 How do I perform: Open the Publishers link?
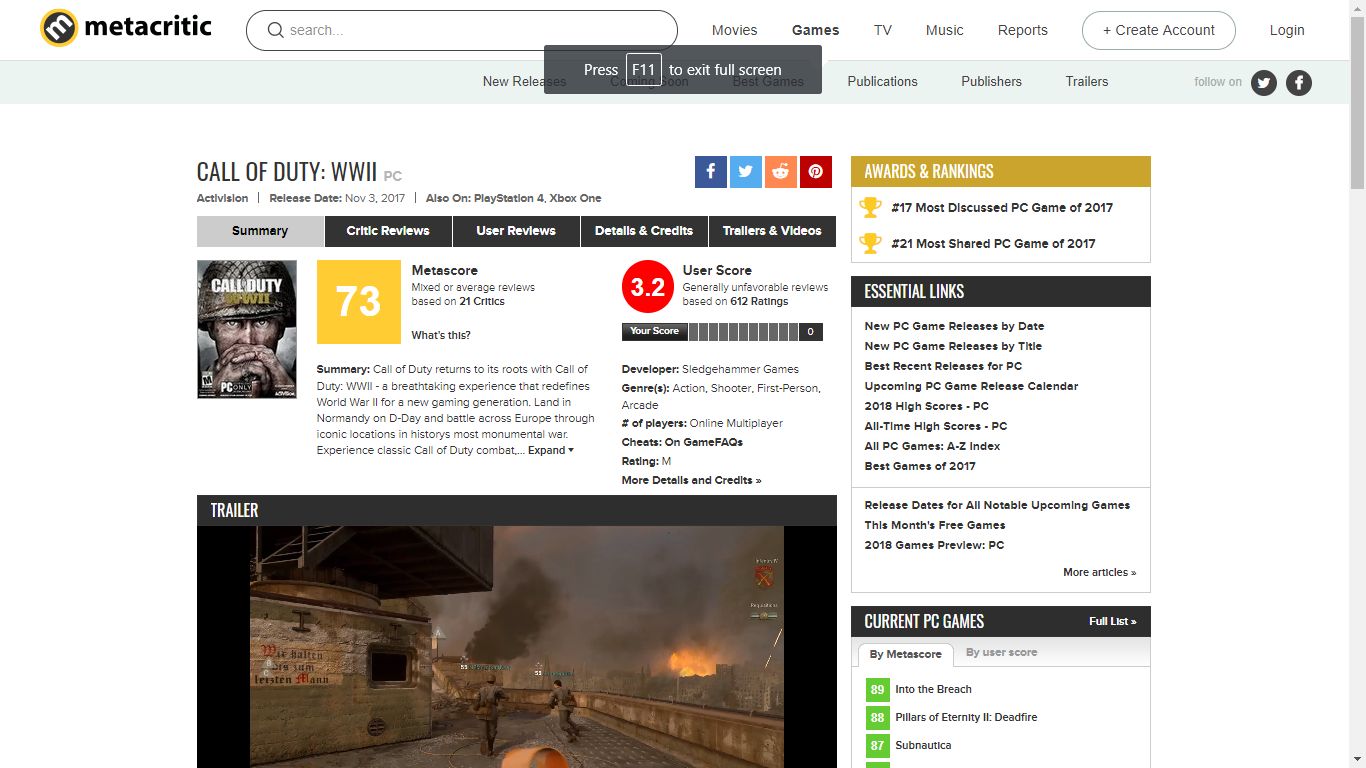click(992, 82)
